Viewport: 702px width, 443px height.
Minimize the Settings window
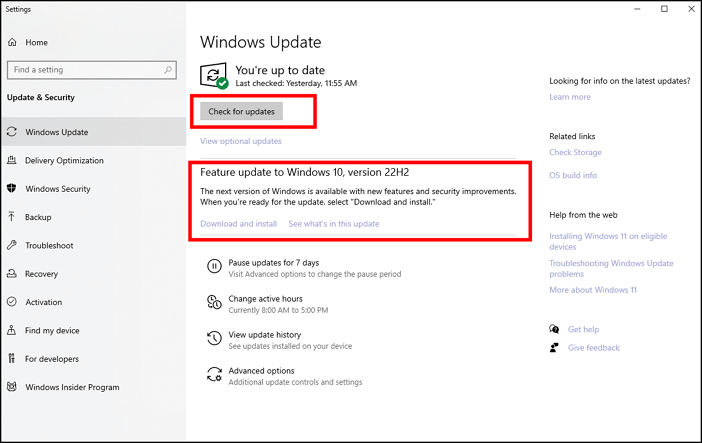coord(637,9)
